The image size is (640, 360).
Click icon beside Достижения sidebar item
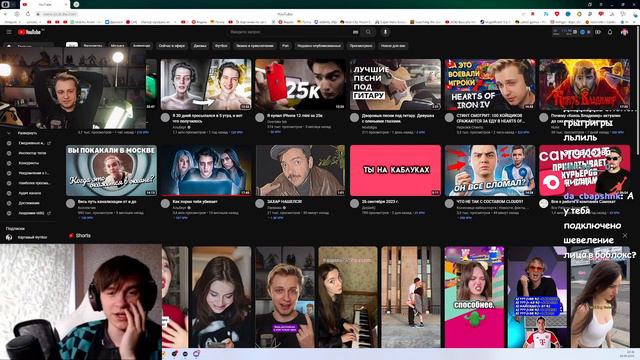[9, 203]
